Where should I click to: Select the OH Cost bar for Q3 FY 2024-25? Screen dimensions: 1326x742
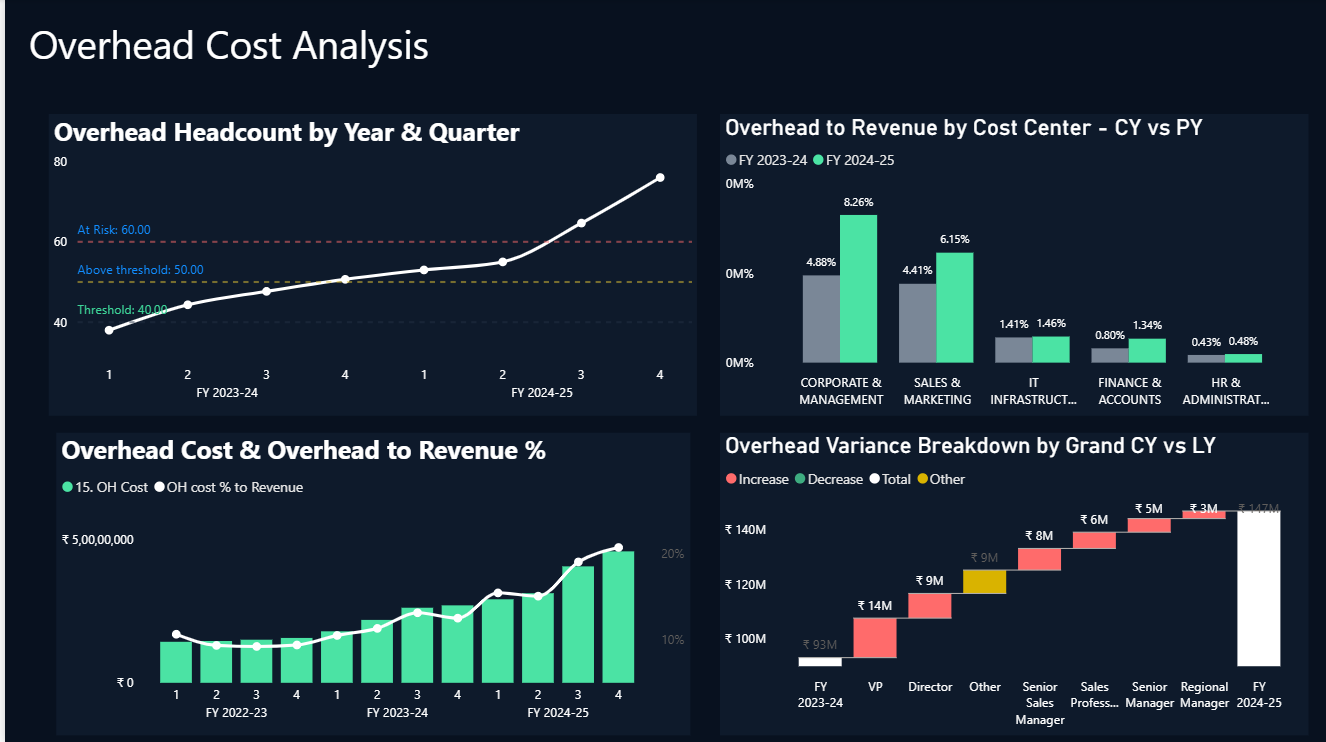click(x=578, y=625)
